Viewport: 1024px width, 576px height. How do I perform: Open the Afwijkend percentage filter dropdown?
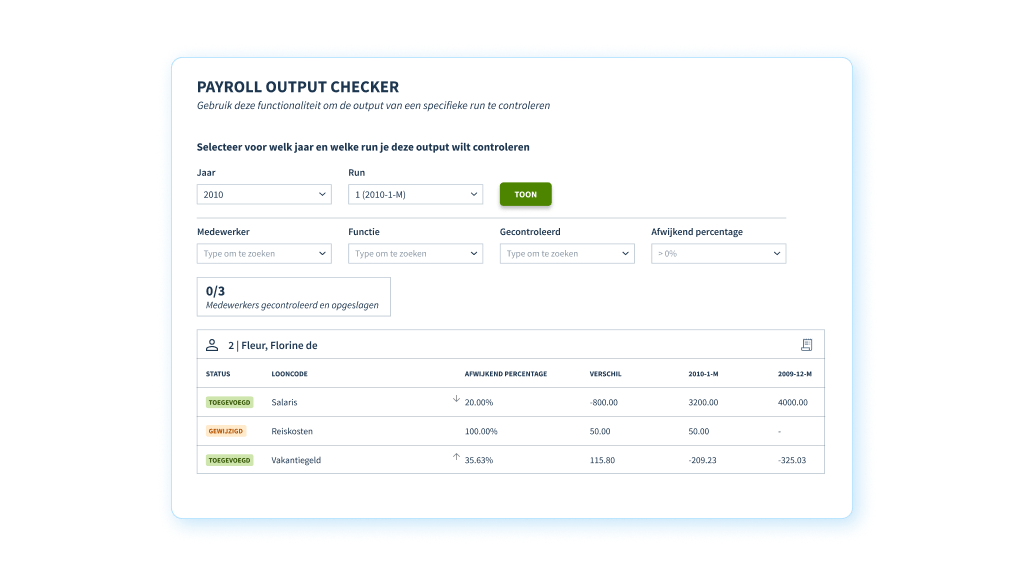718,253
